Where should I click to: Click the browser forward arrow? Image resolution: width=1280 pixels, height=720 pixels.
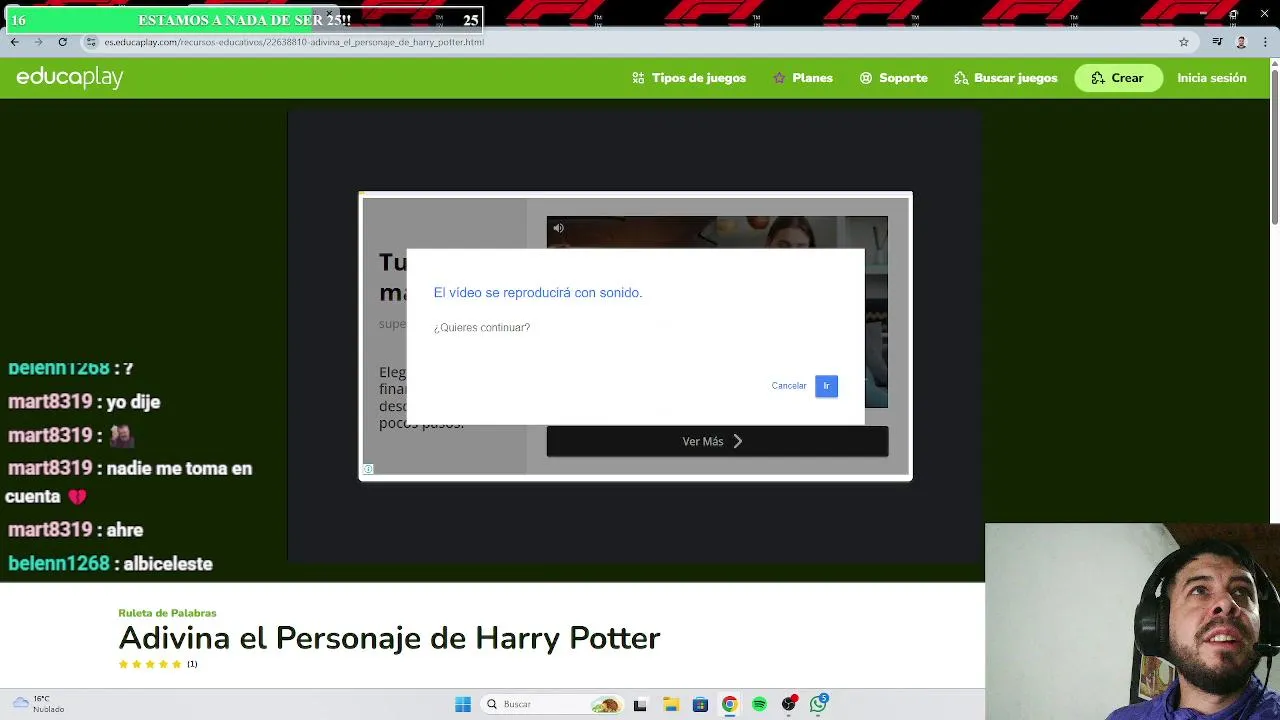coord(38,42)
